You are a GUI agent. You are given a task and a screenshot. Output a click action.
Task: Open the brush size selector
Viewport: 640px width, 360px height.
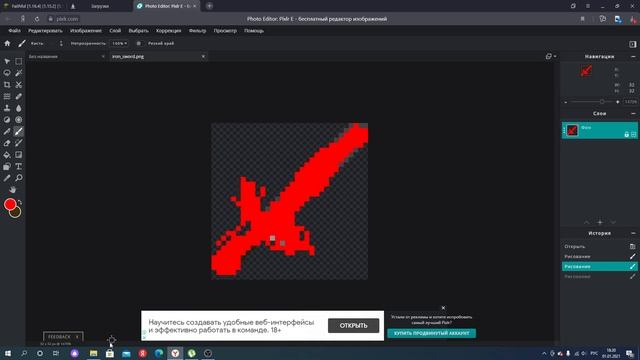[61, 43]
